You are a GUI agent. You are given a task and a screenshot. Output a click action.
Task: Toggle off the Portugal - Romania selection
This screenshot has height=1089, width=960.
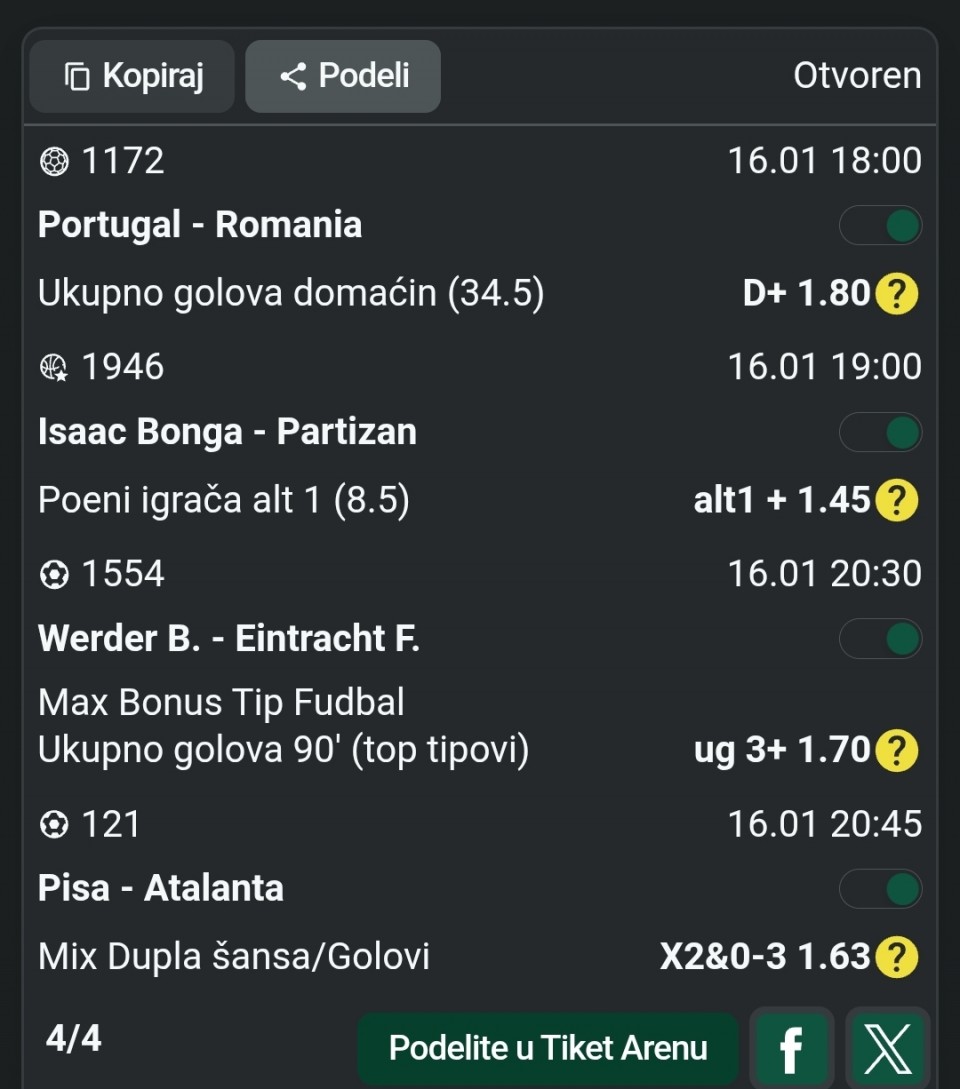tap(880, 226)
